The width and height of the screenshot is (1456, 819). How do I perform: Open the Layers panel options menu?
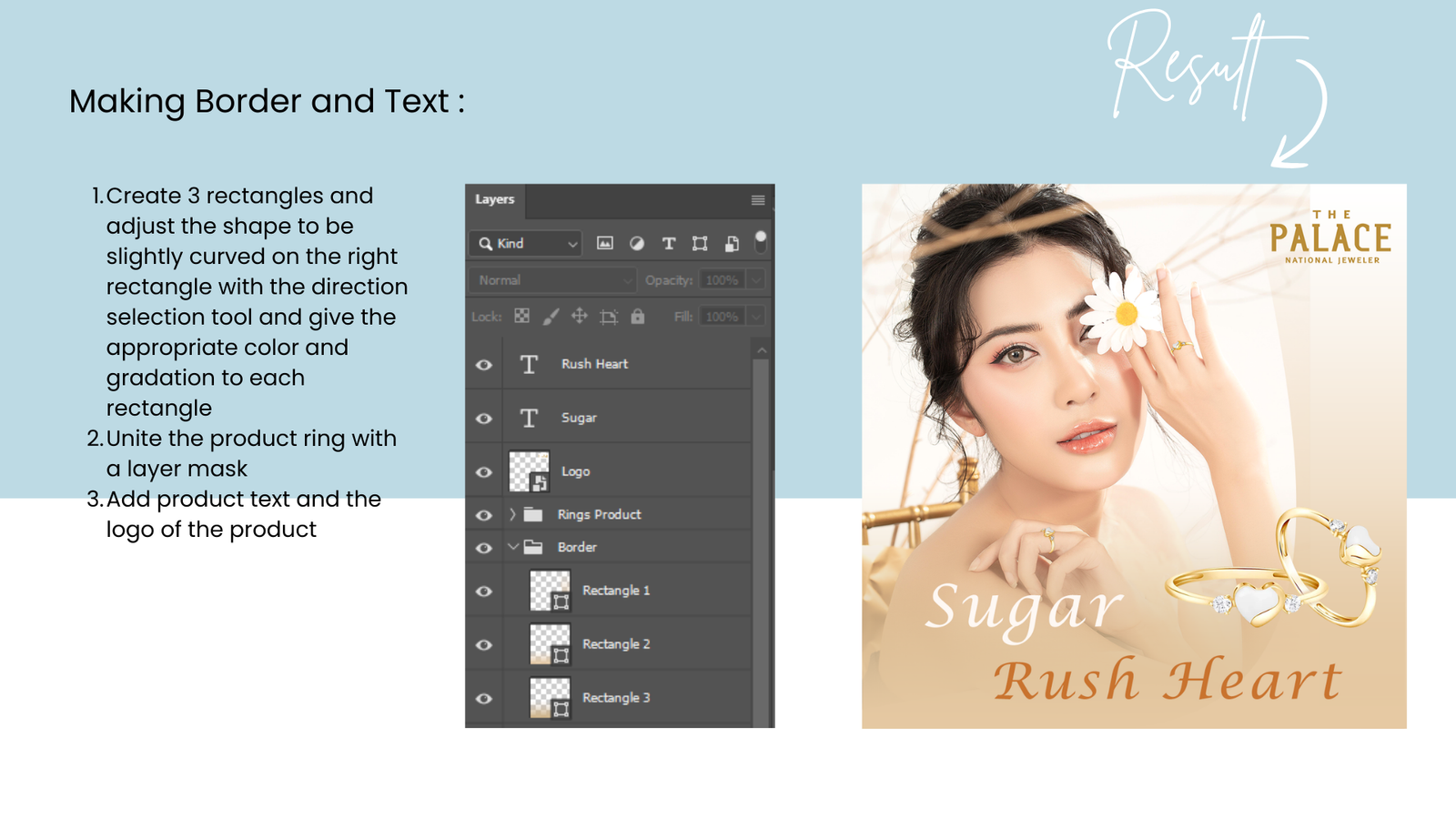[757, 200]
